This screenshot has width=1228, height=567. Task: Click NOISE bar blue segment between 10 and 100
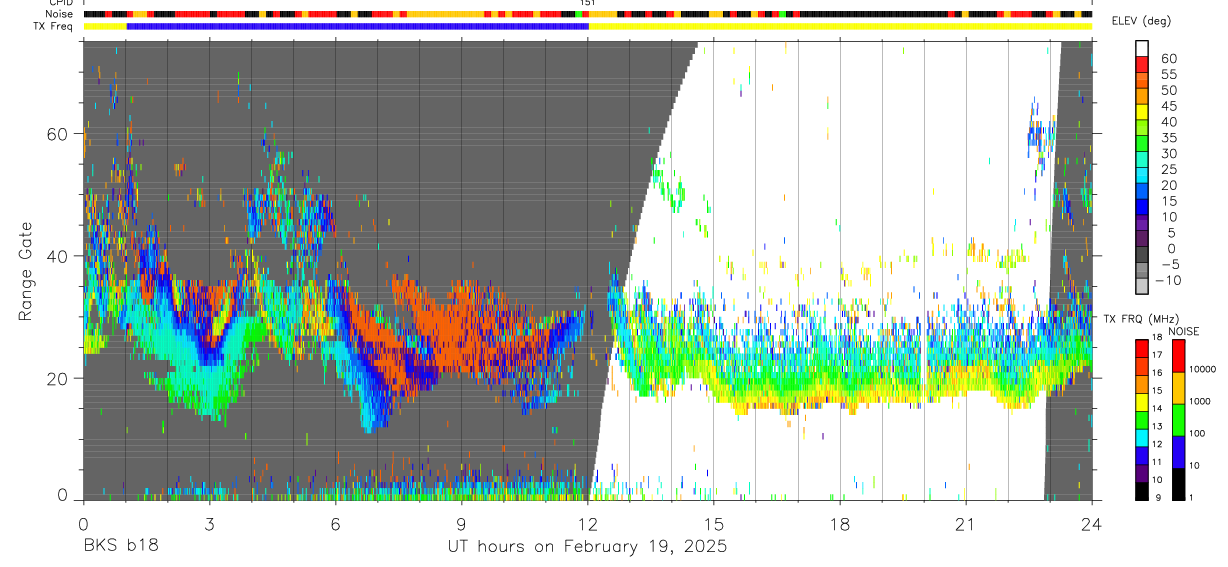tap(1177, 452)
